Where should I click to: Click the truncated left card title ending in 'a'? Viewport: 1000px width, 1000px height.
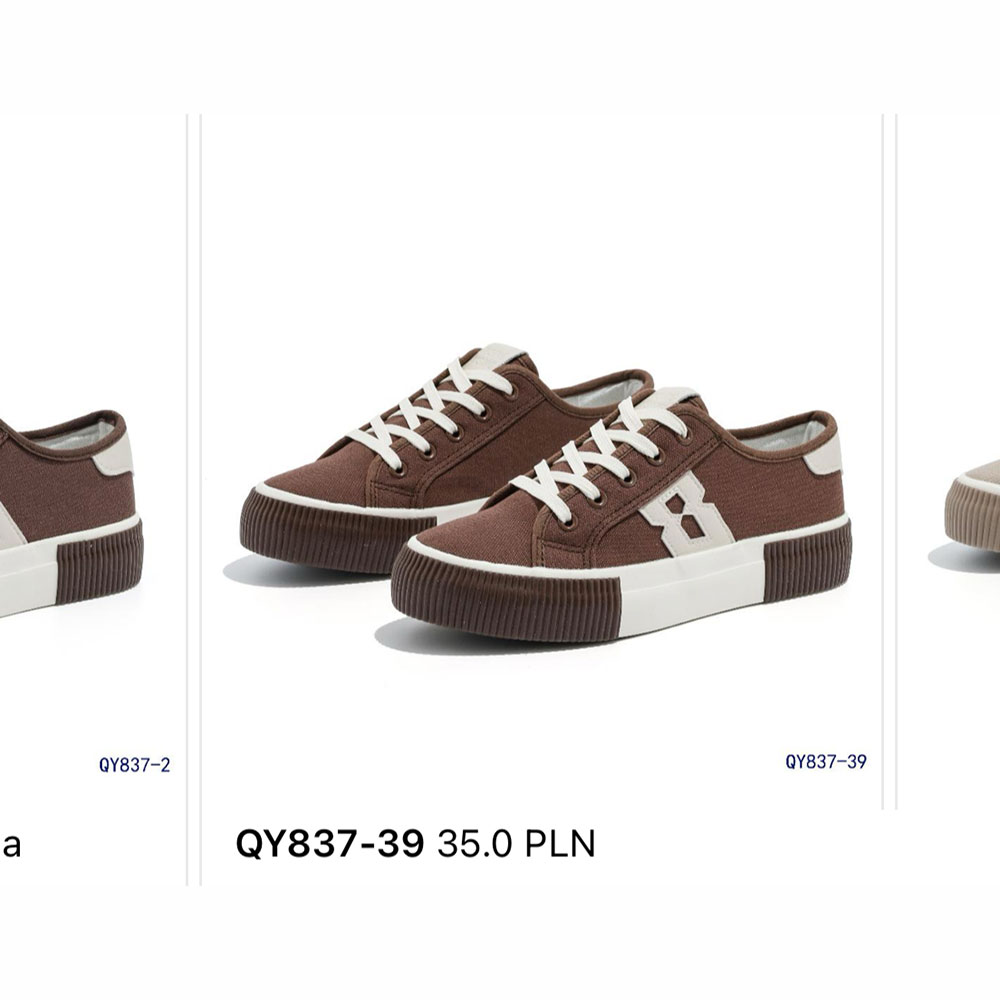[11, 845]
